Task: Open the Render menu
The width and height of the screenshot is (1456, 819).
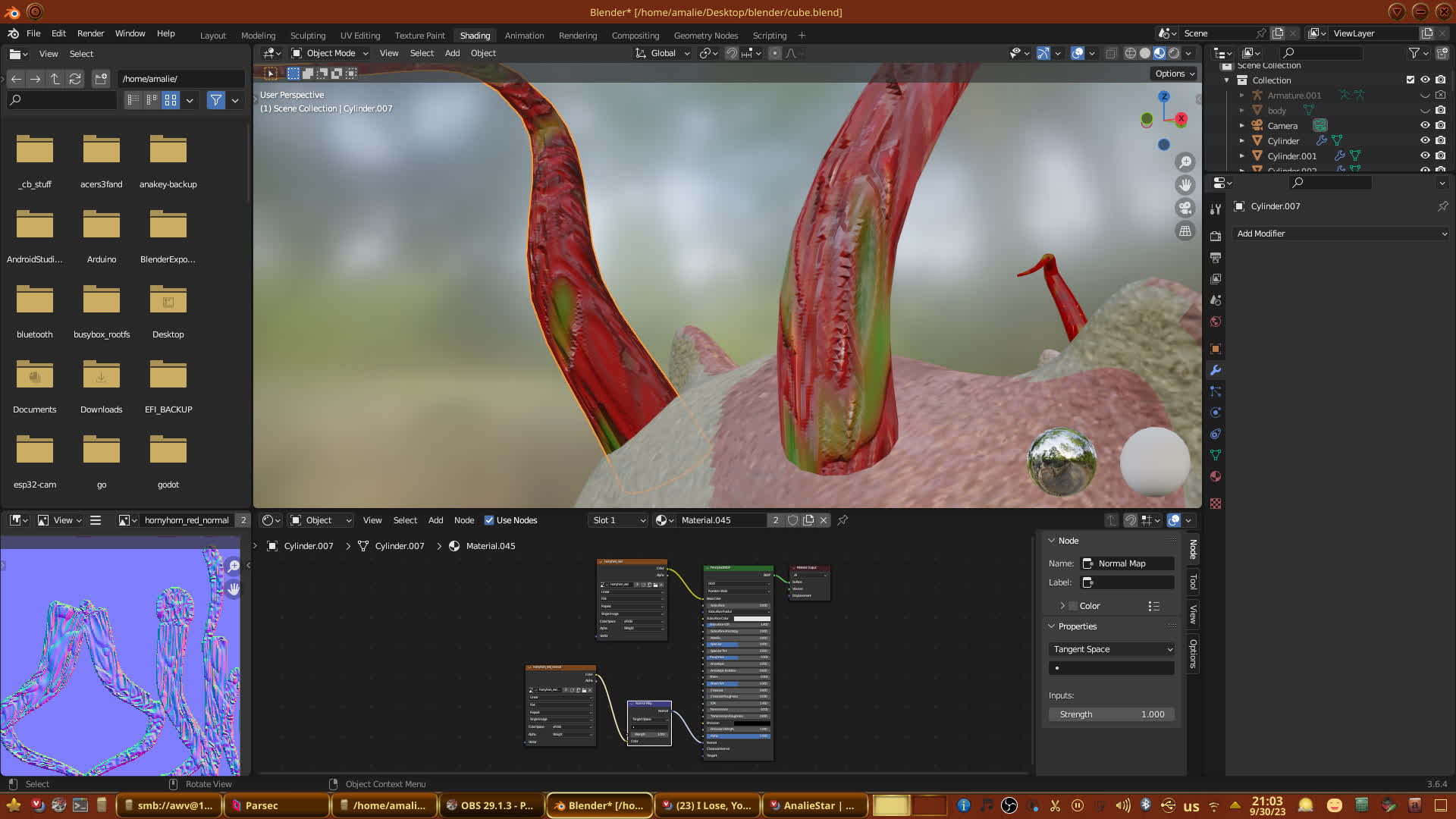Action: click(x=90, y=33)
